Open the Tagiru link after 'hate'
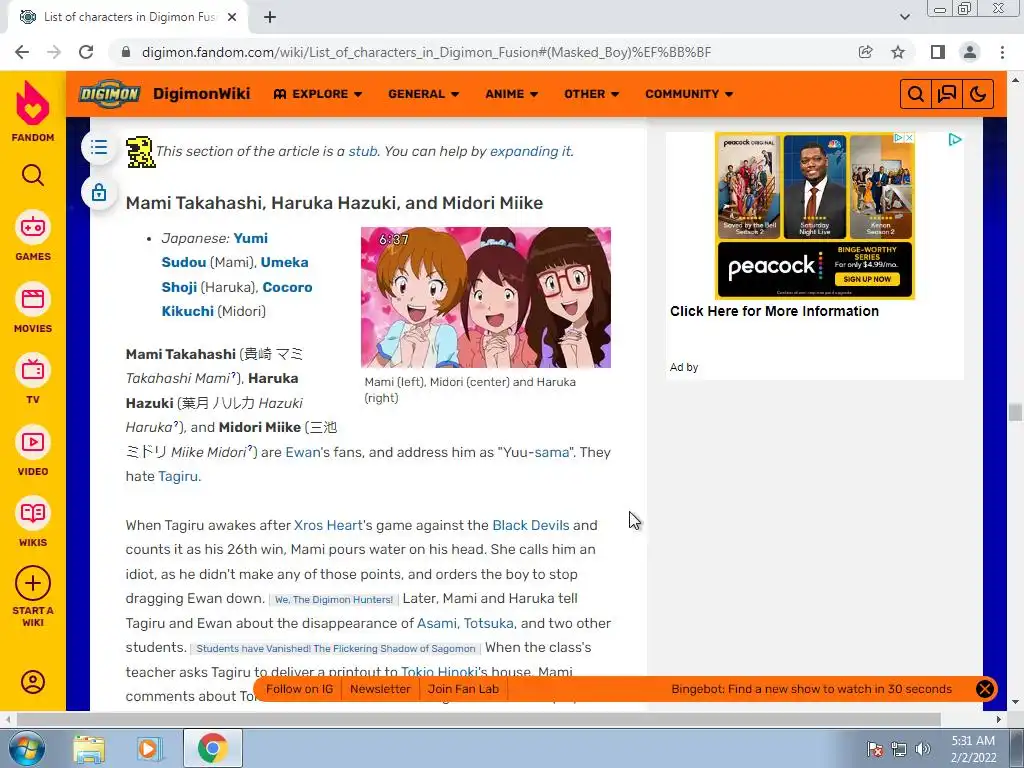 [x=178, y=477]
